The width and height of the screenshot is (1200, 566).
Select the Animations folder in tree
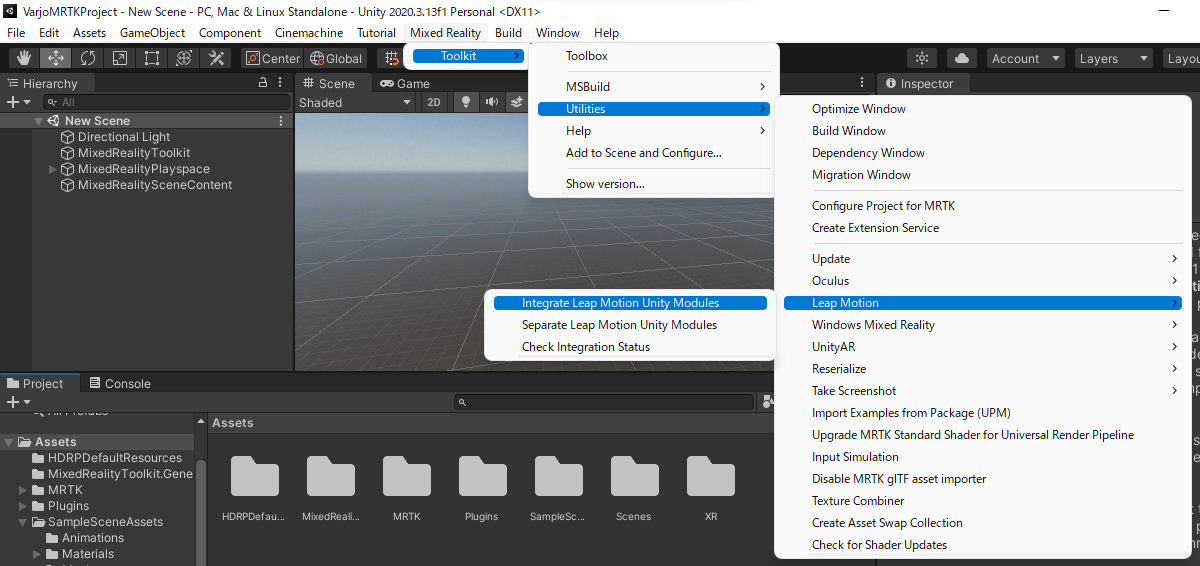coord(84,538)
